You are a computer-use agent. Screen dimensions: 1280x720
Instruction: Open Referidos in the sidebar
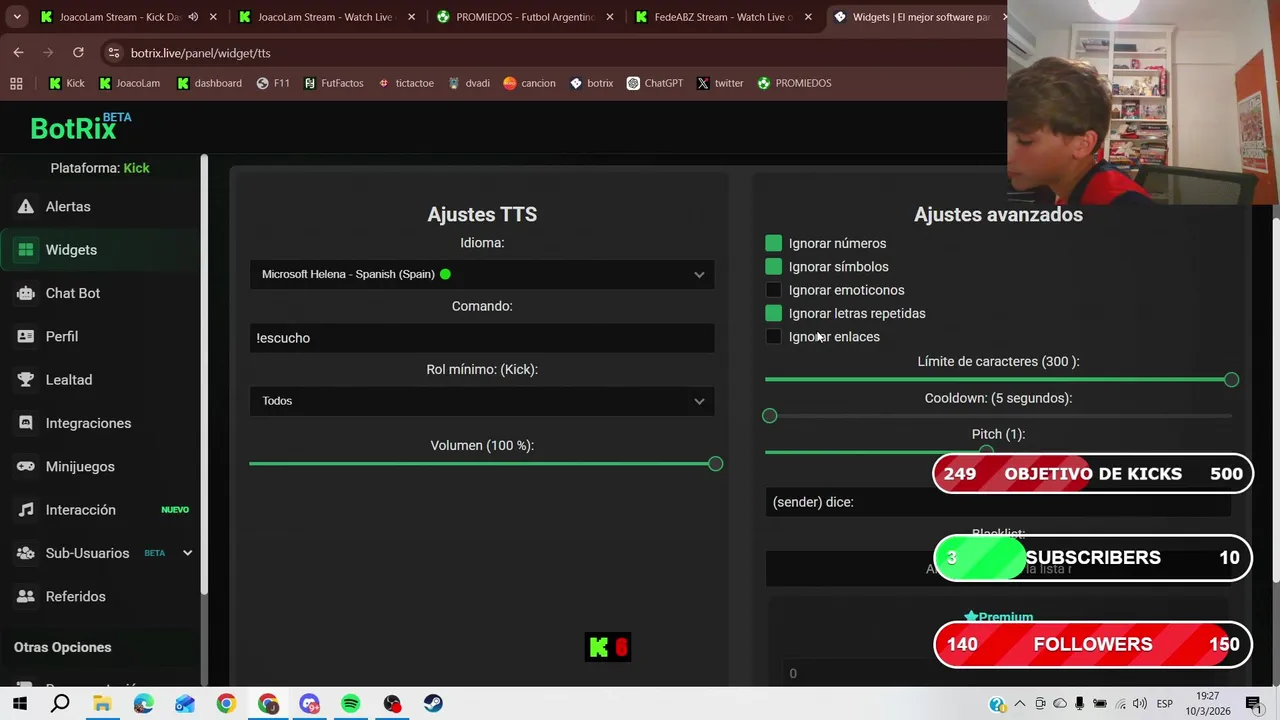click(75, 596)
